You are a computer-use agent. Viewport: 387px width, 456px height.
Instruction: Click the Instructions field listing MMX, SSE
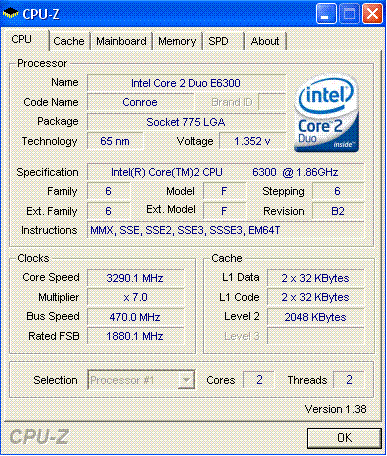225,230
